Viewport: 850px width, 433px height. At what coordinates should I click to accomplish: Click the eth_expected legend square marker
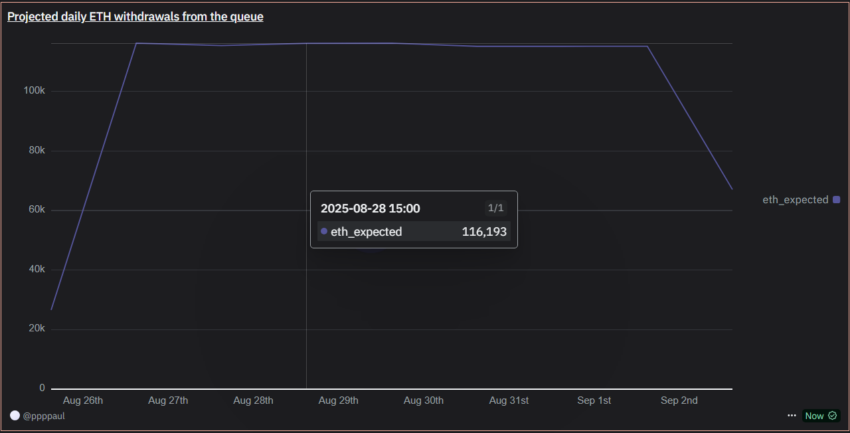[x=837, y=200]
